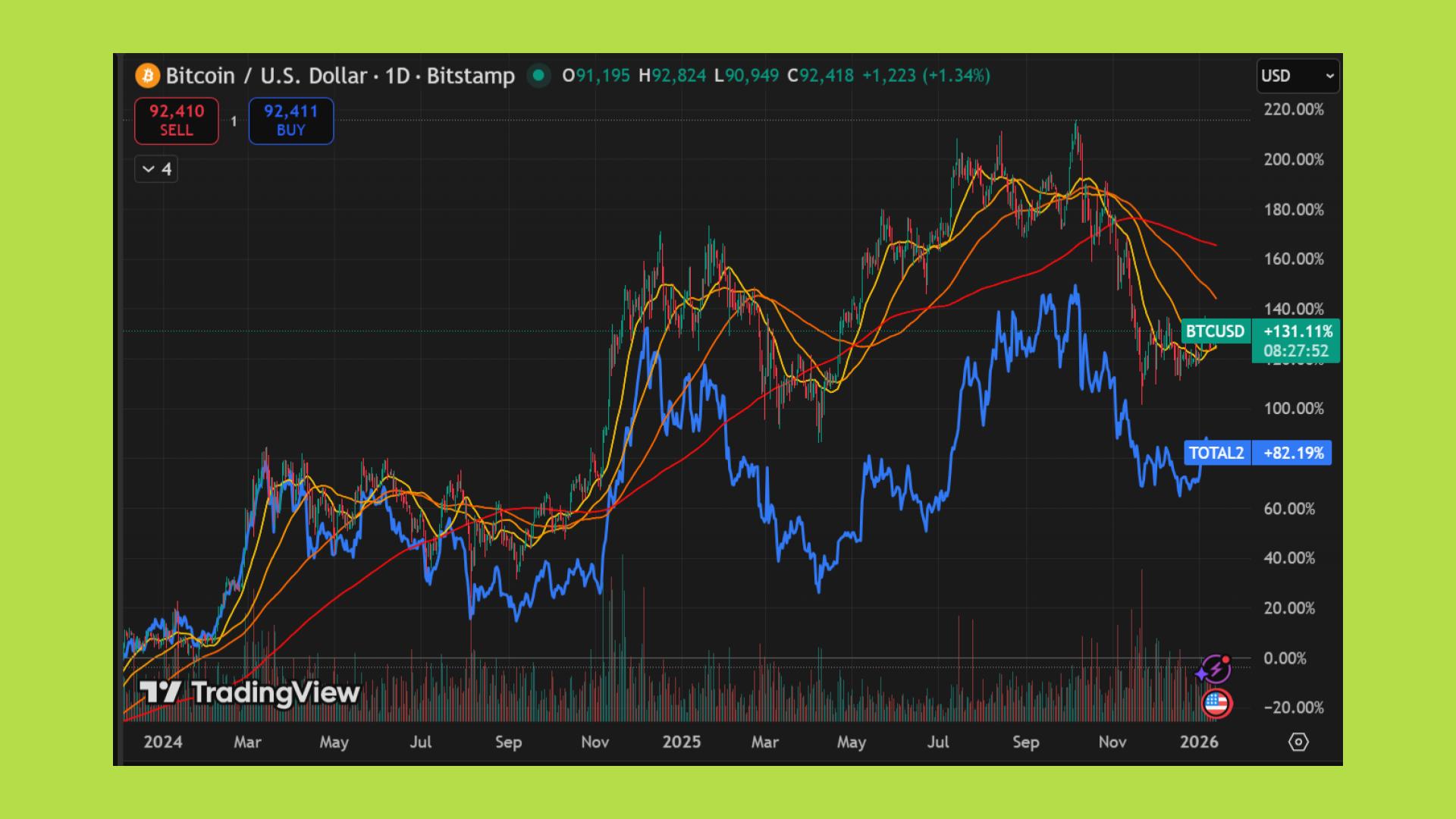Click the order quantity number 1

pyautogui.click(x=234, y=121)
